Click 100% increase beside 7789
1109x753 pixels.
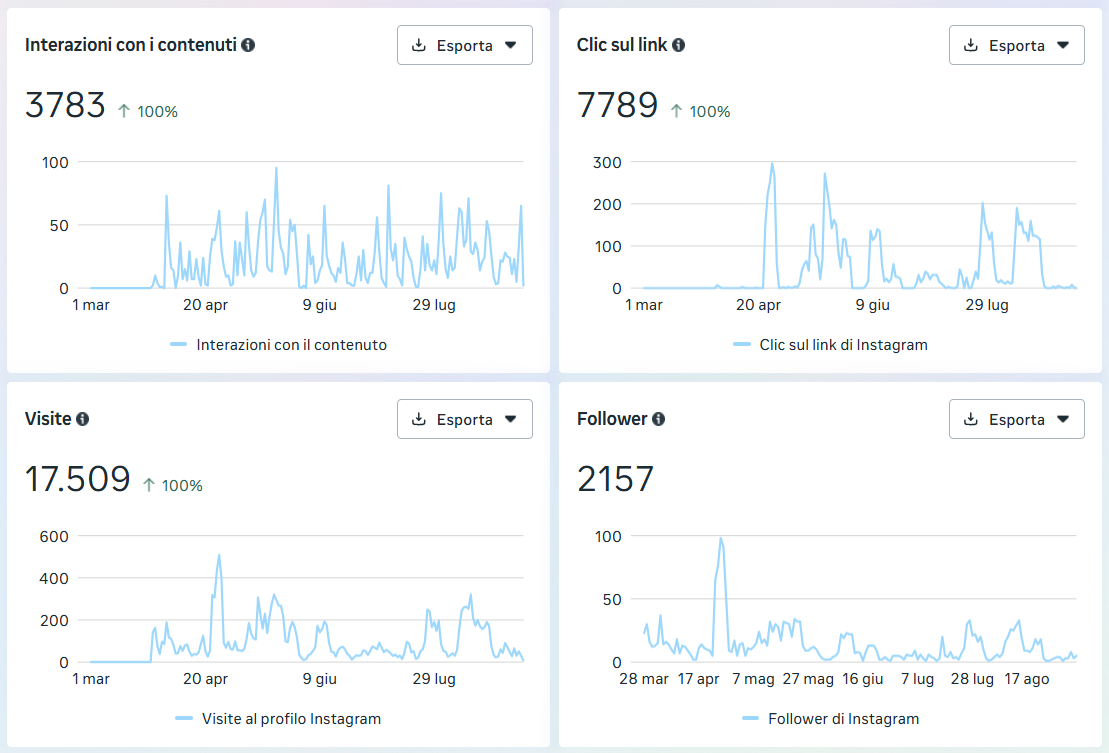coord(700,112)
